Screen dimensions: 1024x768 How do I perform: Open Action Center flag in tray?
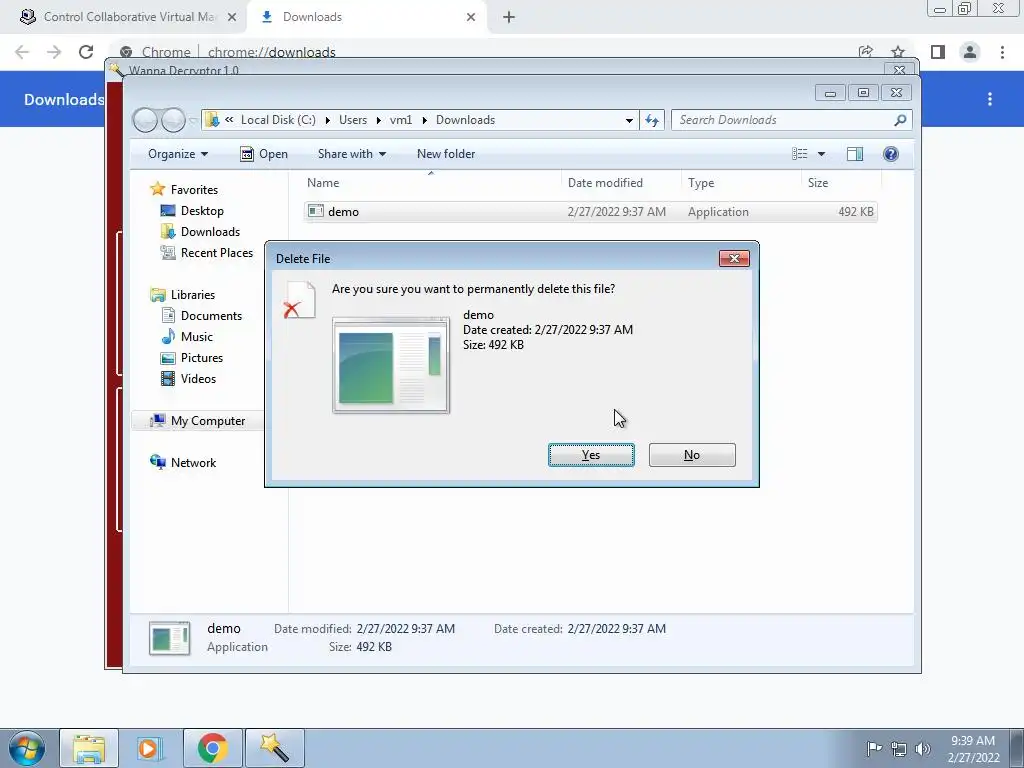[874, 749]
